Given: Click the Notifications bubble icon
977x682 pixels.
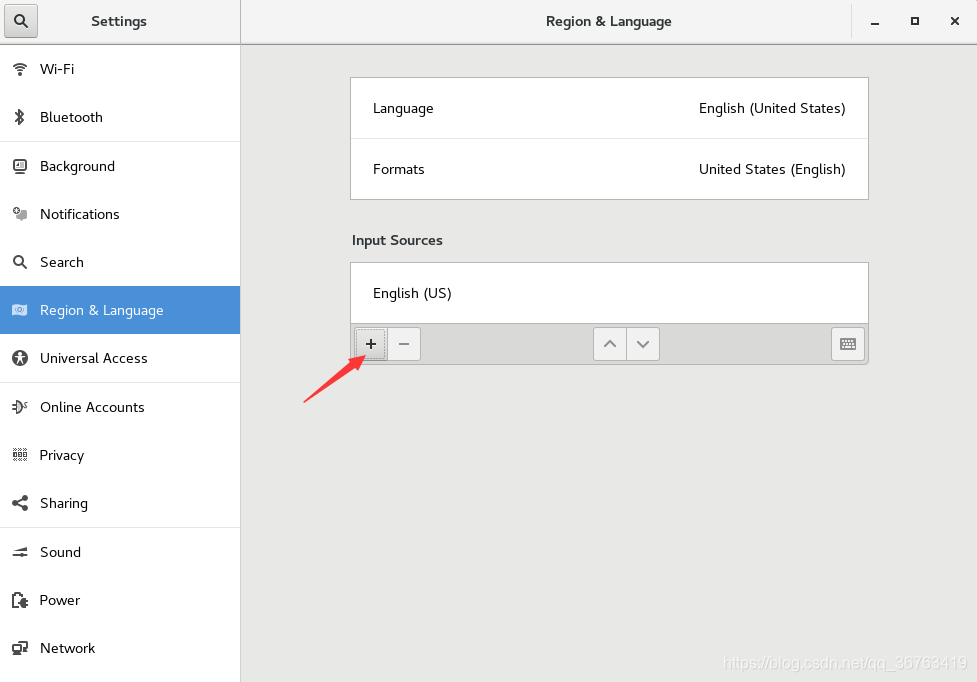Looking at the screenshot, I should coord(20,214).
